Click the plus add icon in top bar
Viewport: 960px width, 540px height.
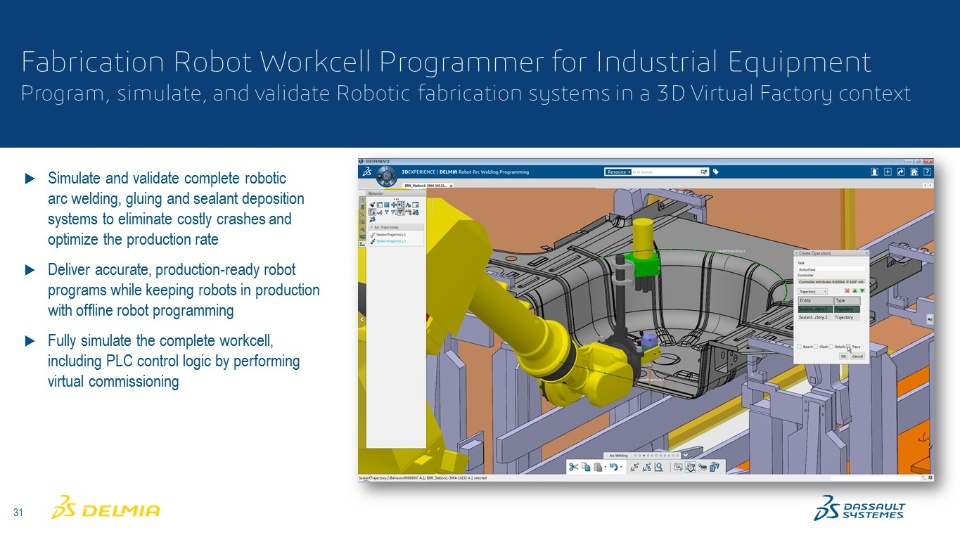click(887, 172)
